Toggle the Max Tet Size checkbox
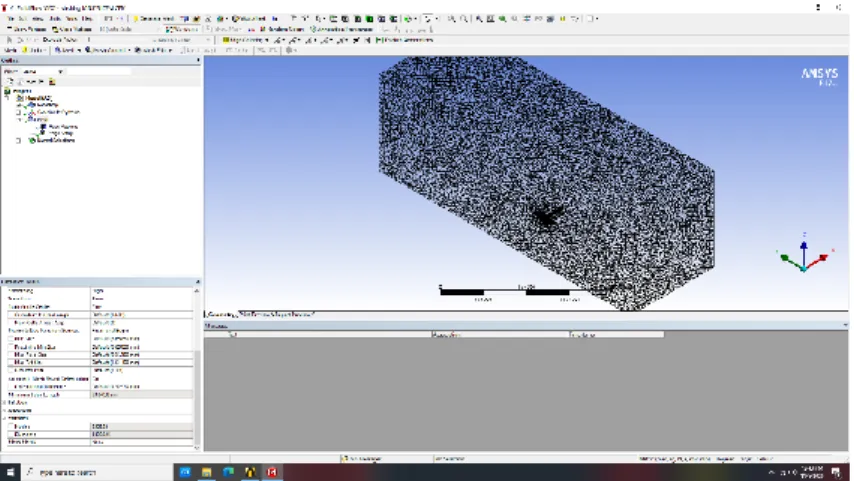 (x=11, y=362)
